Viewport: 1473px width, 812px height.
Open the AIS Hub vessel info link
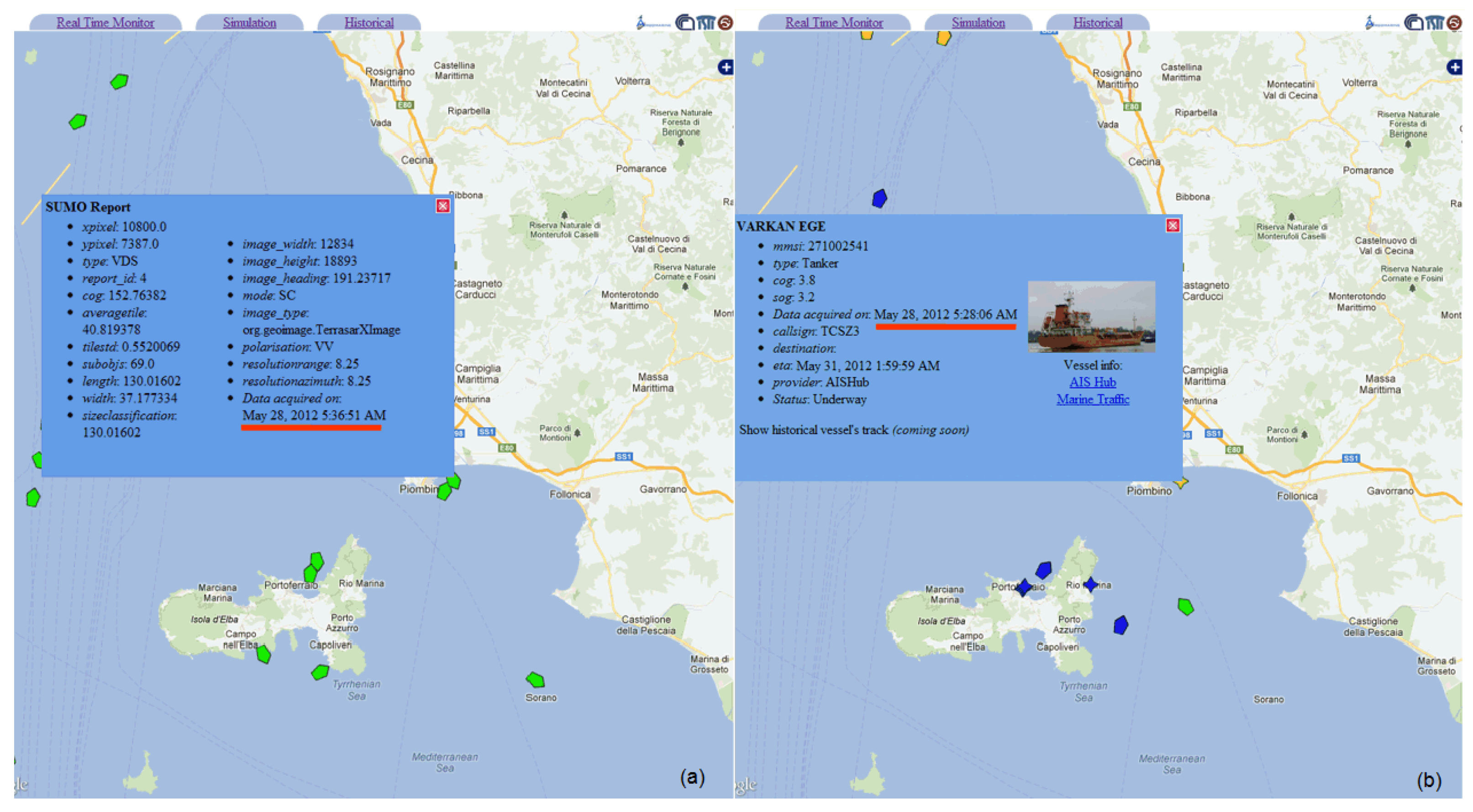point(1092,382)
